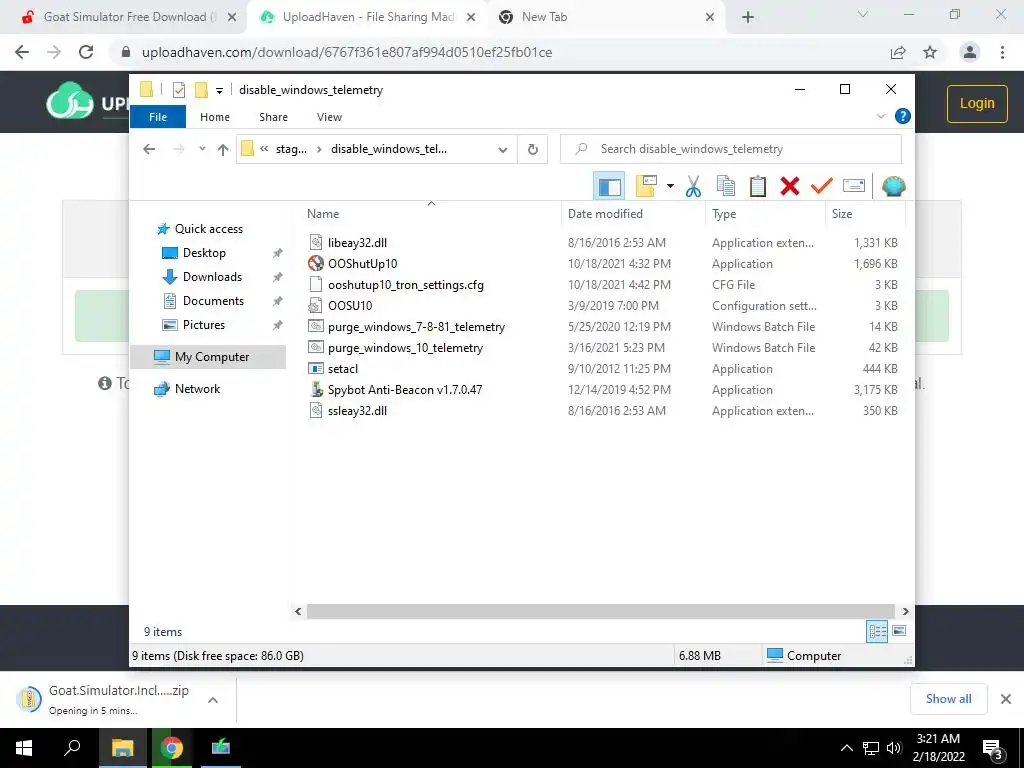Click the Rename toolbar icon
Image resolution: width=1024 pixels, height=768 pixels.
pos(854,187)
